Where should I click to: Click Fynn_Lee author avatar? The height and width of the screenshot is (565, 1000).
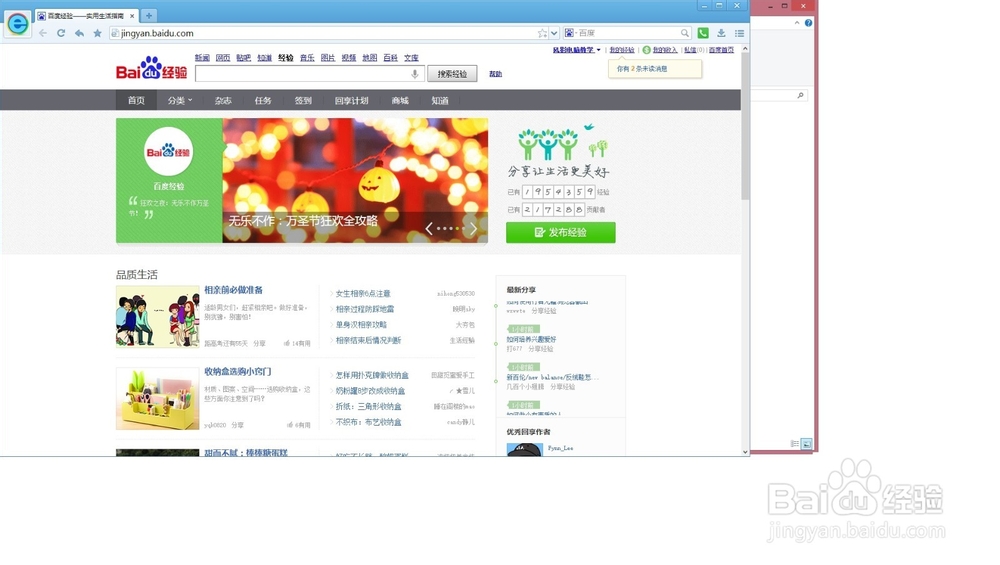524,450
